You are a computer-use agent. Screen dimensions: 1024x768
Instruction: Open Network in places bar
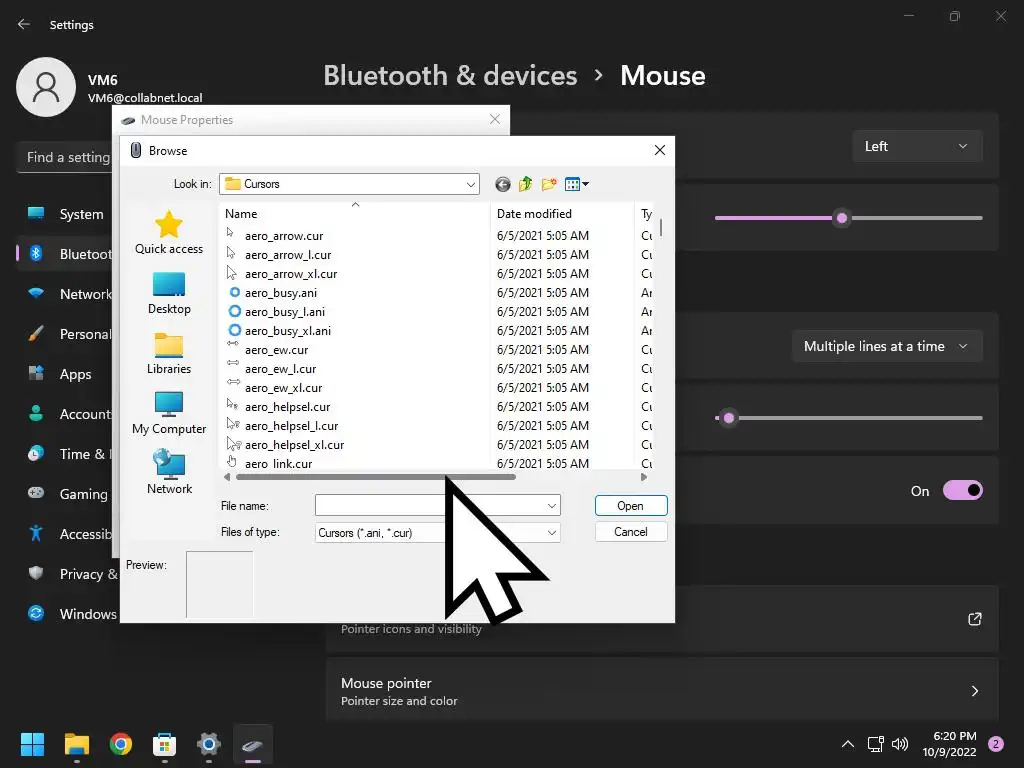coord(168,472)
